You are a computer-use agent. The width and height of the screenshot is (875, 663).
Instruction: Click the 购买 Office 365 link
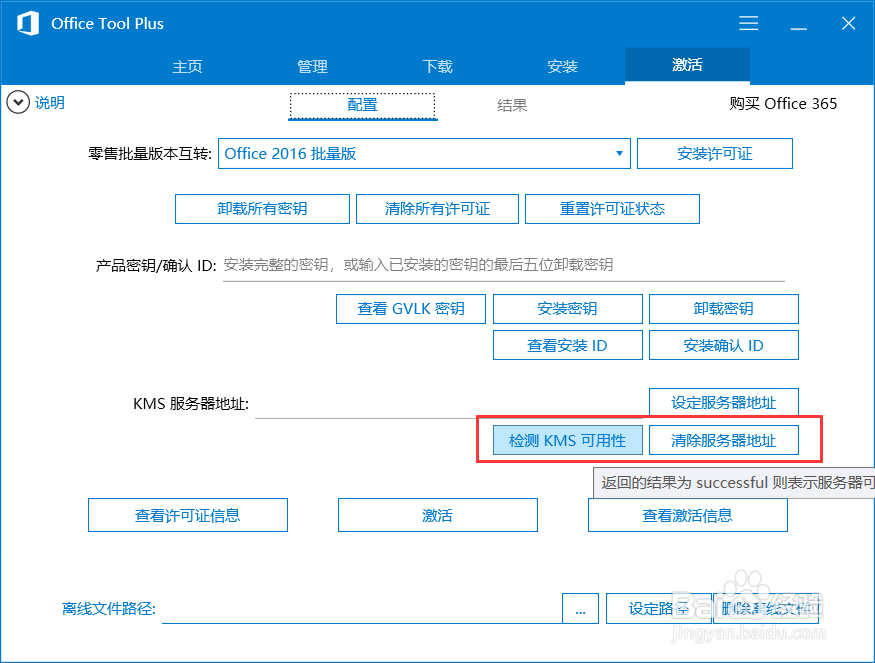pos(783,104)
